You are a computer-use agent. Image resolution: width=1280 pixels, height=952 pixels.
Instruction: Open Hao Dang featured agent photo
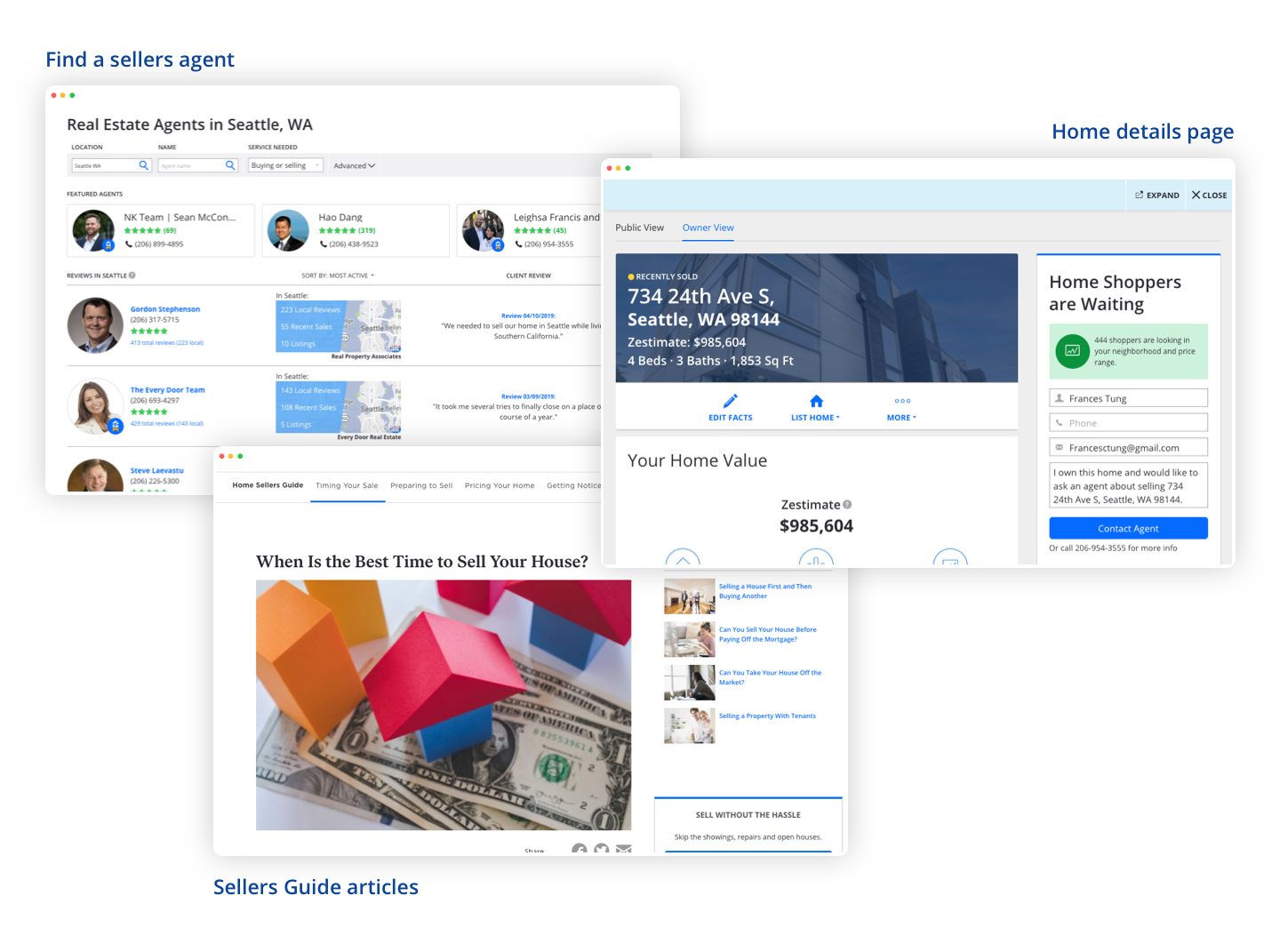point(287,231)
